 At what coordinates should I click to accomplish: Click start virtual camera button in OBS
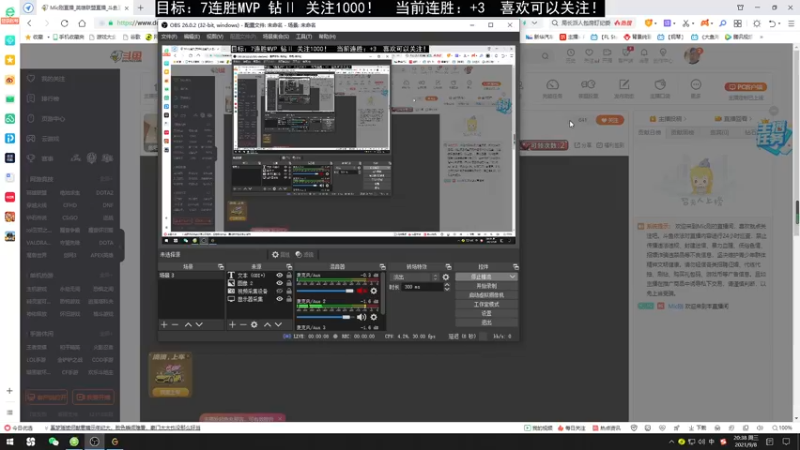[486, 295]
